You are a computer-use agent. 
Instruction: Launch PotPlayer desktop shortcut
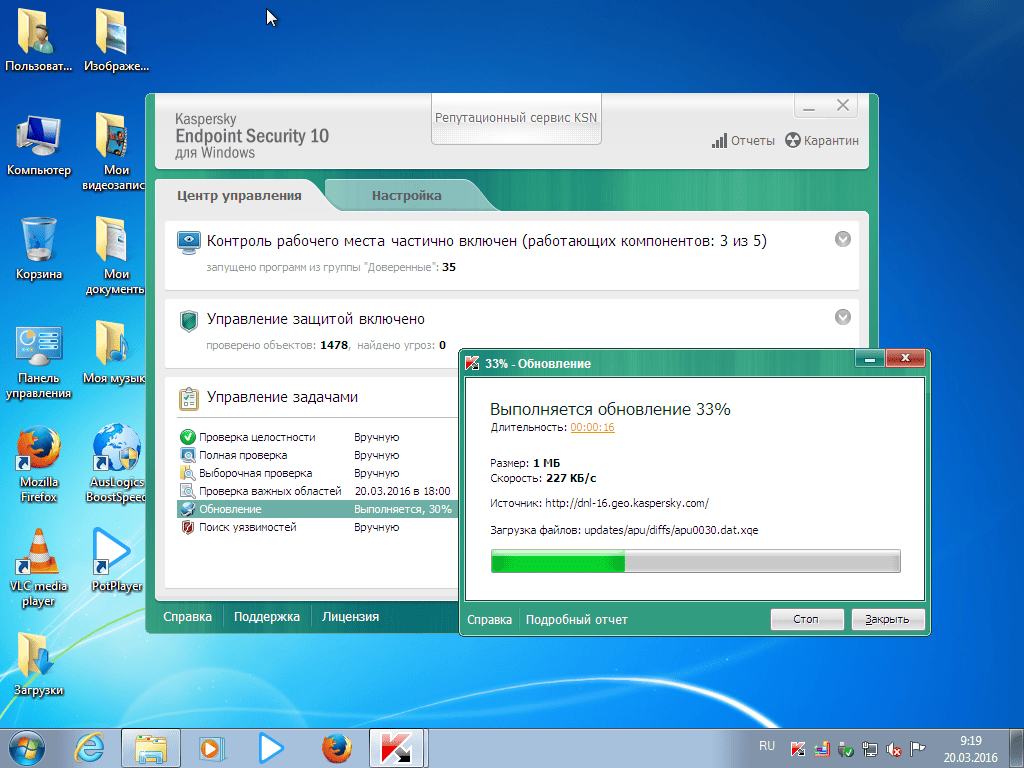click(116, 560)
